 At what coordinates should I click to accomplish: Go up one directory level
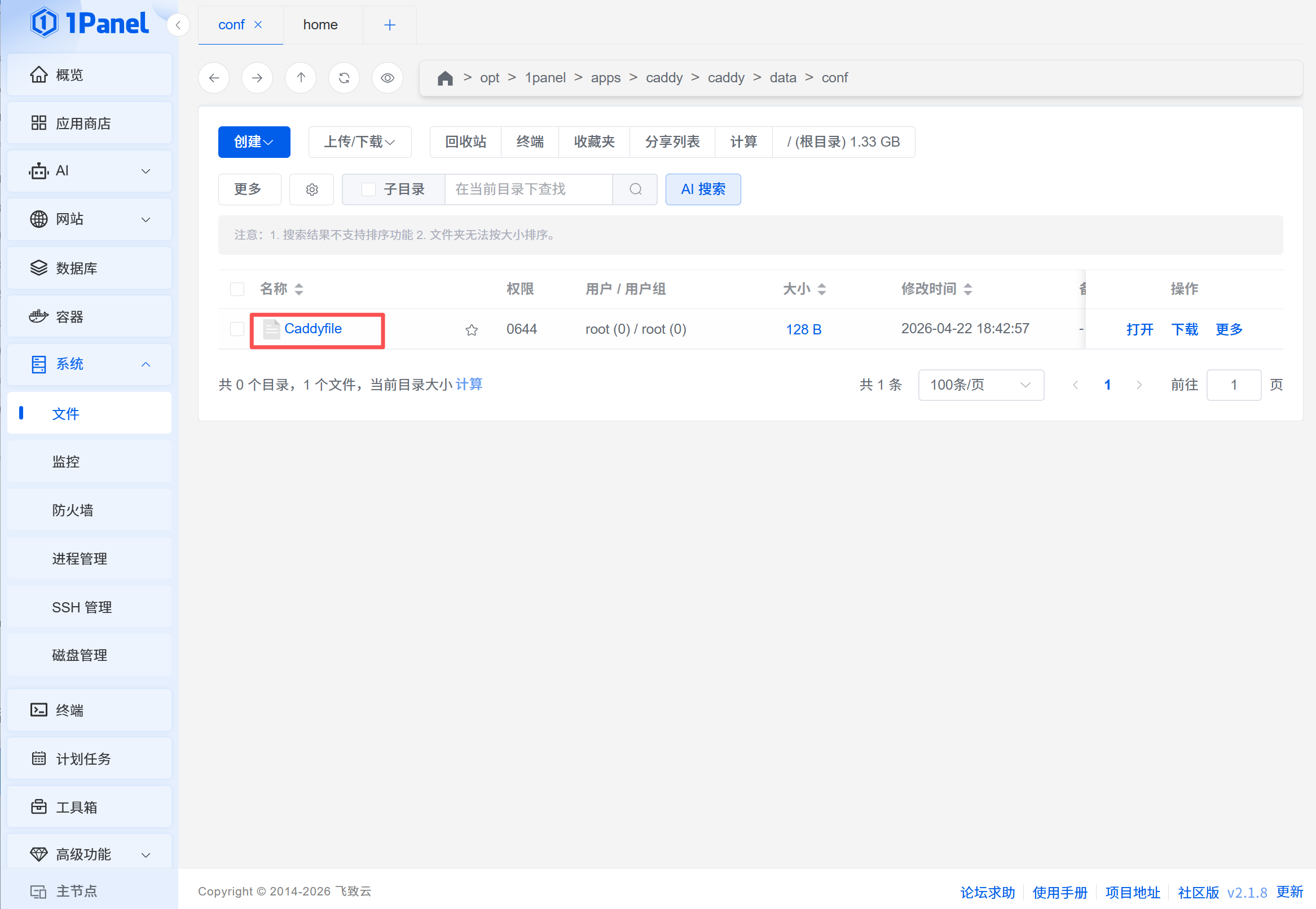pos(301,78)
